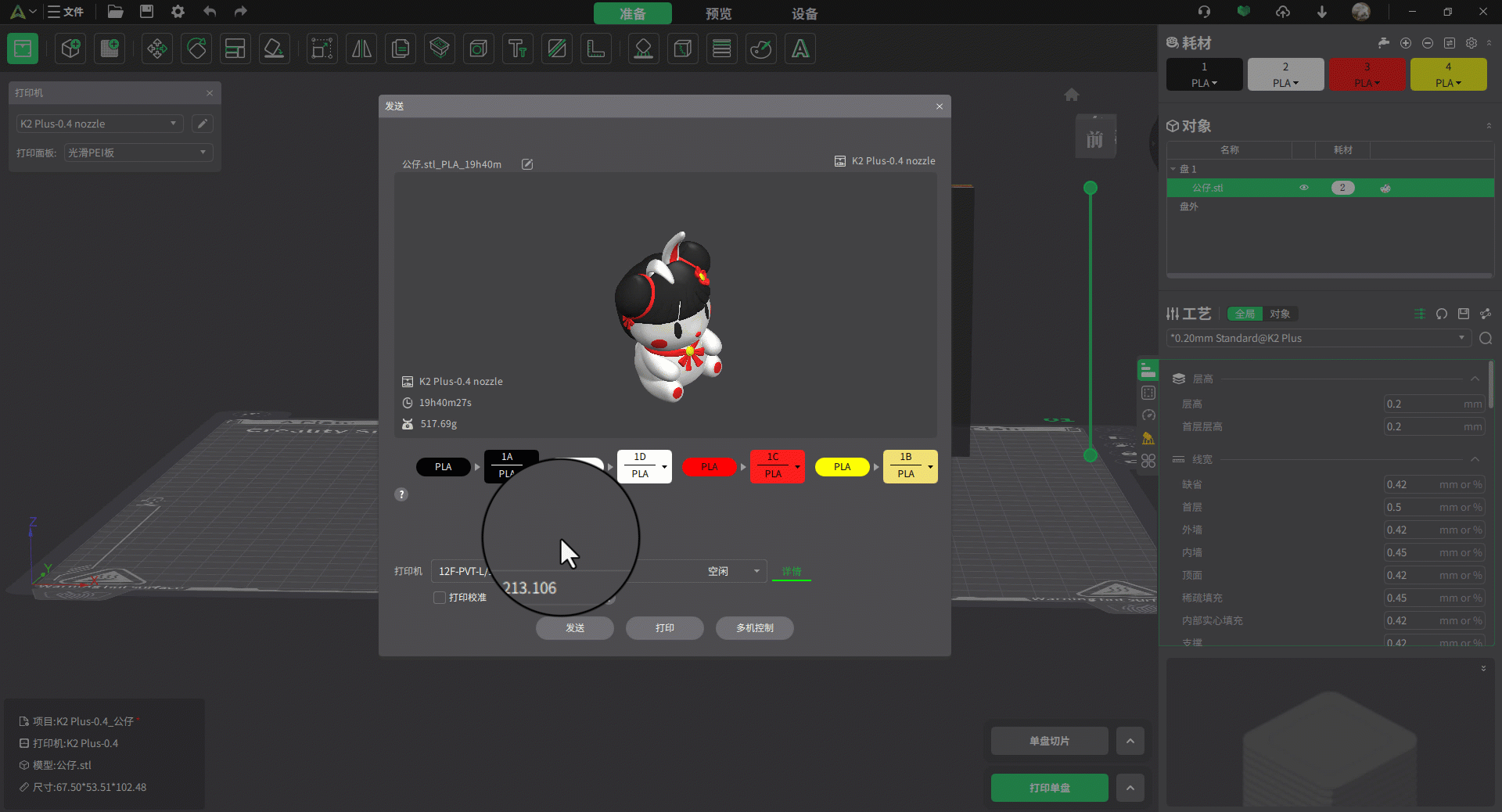The width and height of the screenshot is (1502, 812).
Task: Select the variable layer height tool
Action: pyautogui.click(x=721, y=49)
